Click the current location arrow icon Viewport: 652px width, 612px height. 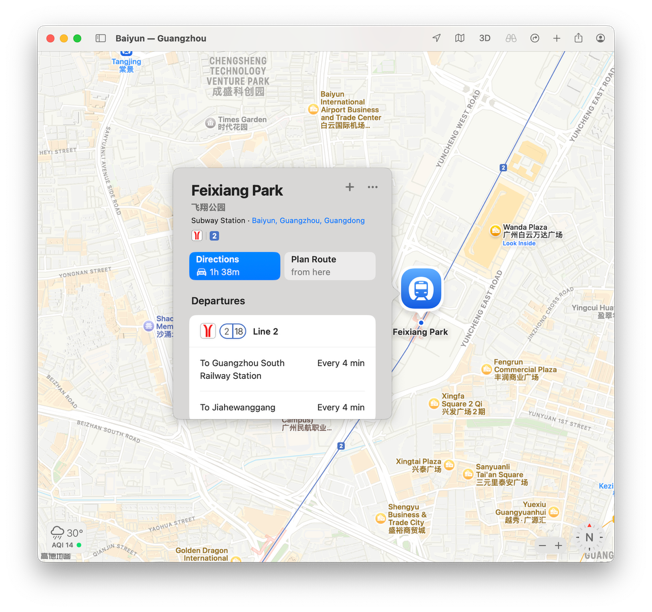click(436, 38)
